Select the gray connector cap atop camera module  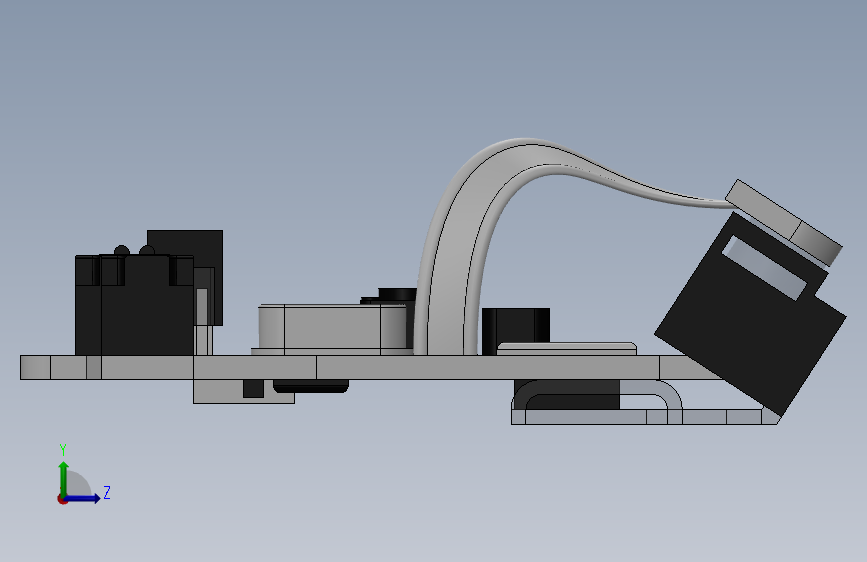(784, 222)
